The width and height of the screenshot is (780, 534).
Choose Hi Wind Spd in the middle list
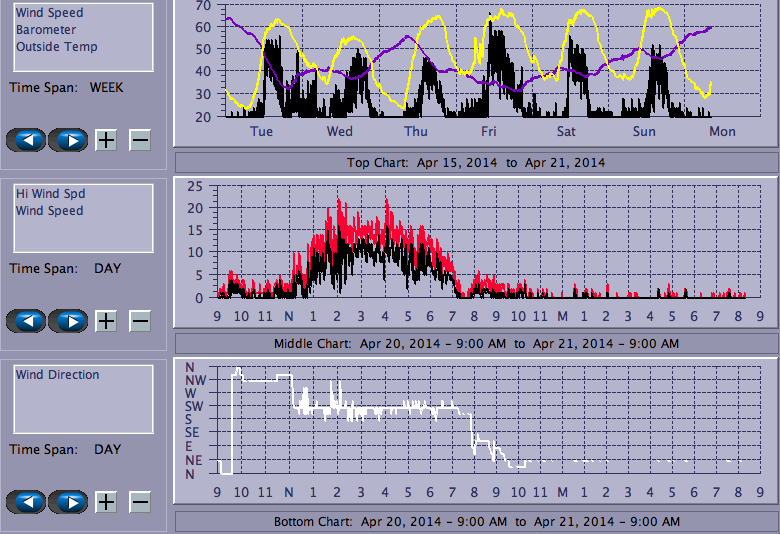click(49, 194)
